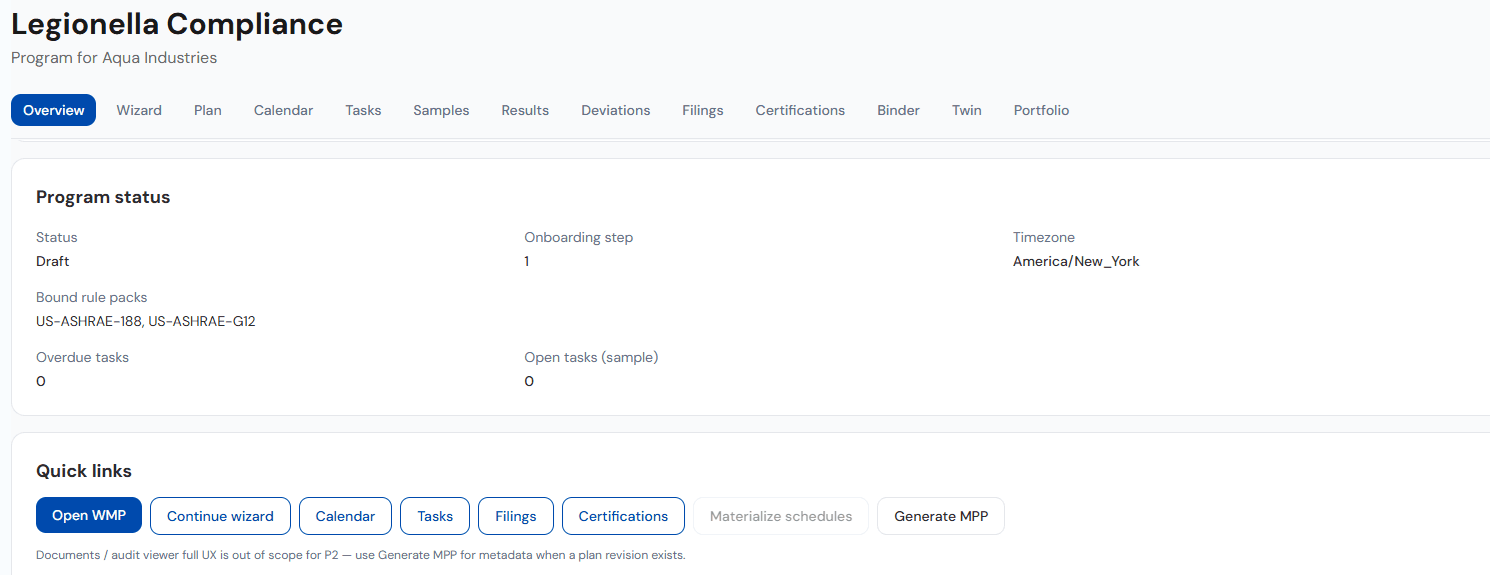1490x575 pixels.
Task: Open the Certifications tab
Action: coord(800,110)
